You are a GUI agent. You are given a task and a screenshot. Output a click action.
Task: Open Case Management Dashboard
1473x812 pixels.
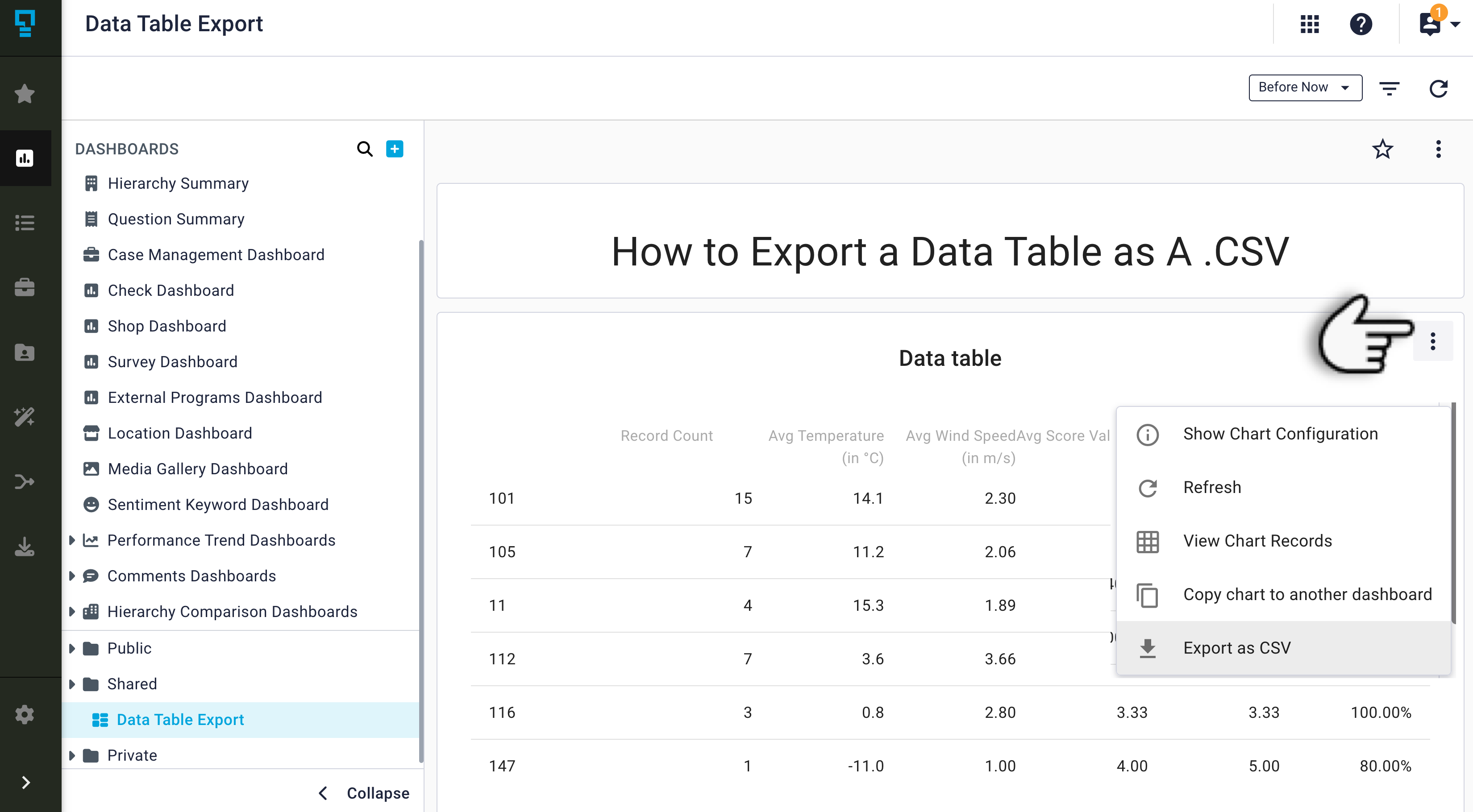click(216, 254)
